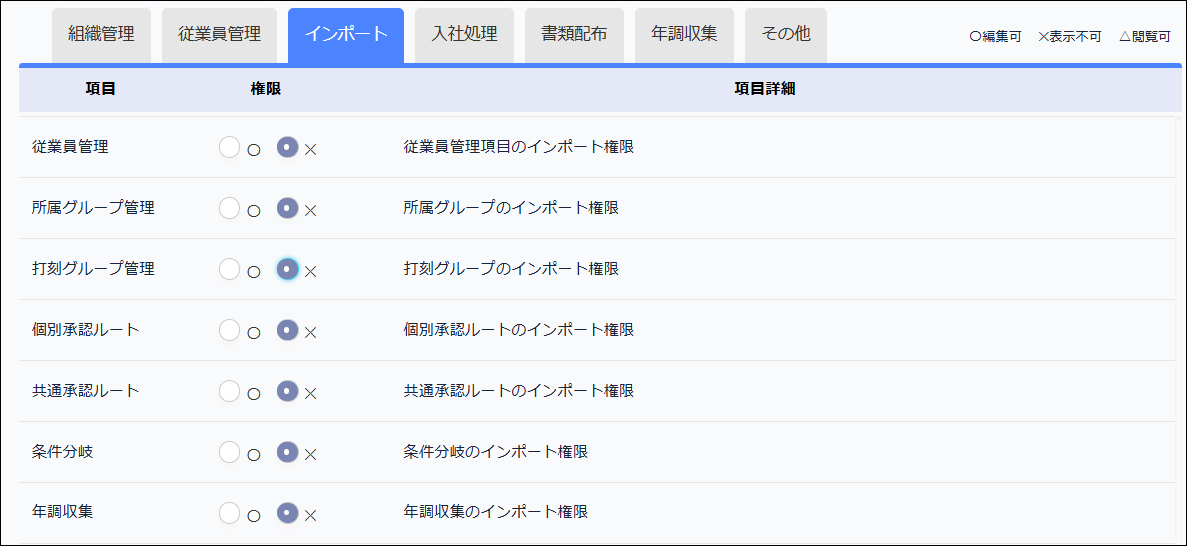Click the 個別承認ルートのインポート権限 description
This screenshot has height=546, width=1187.
pyautogui.click(x=519, y=330)
